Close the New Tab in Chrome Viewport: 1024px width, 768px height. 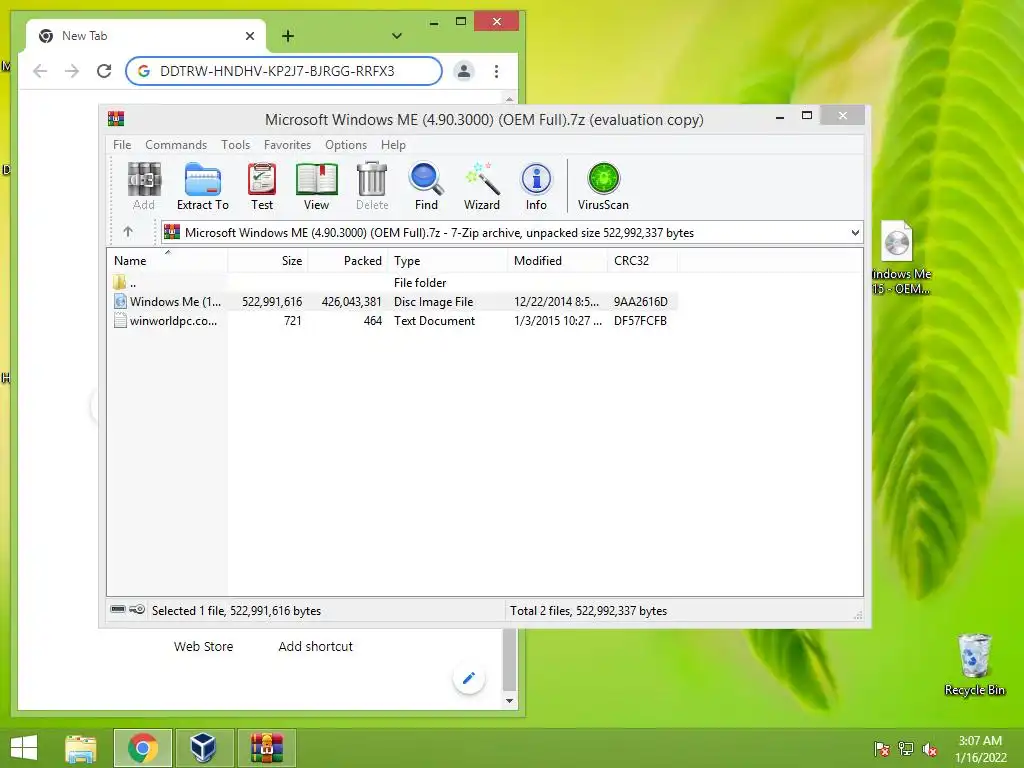tap(249, 36)
